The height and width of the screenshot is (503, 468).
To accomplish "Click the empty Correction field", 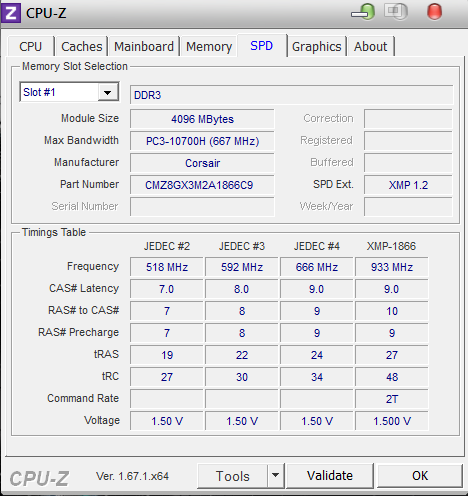I will (x=408, y=119).
